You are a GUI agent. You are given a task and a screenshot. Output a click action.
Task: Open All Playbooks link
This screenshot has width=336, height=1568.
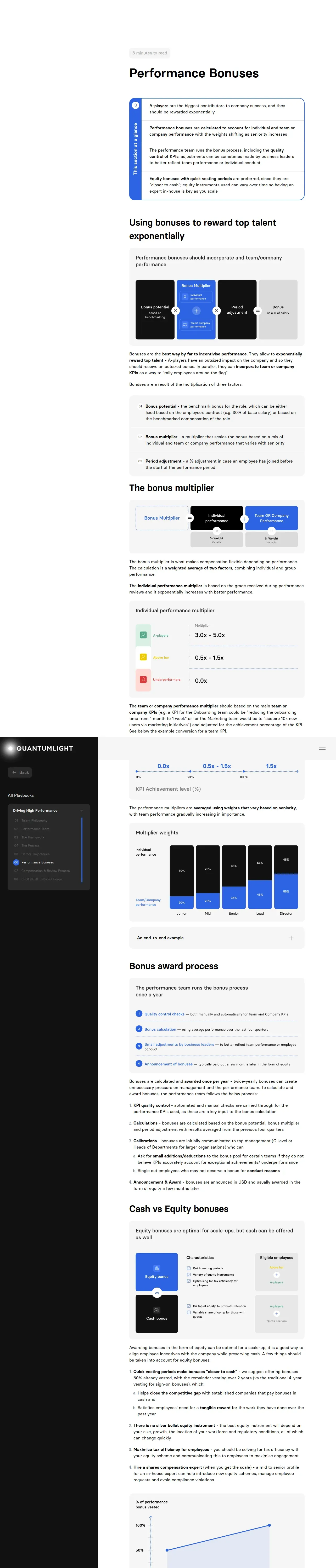click(21, 795)
